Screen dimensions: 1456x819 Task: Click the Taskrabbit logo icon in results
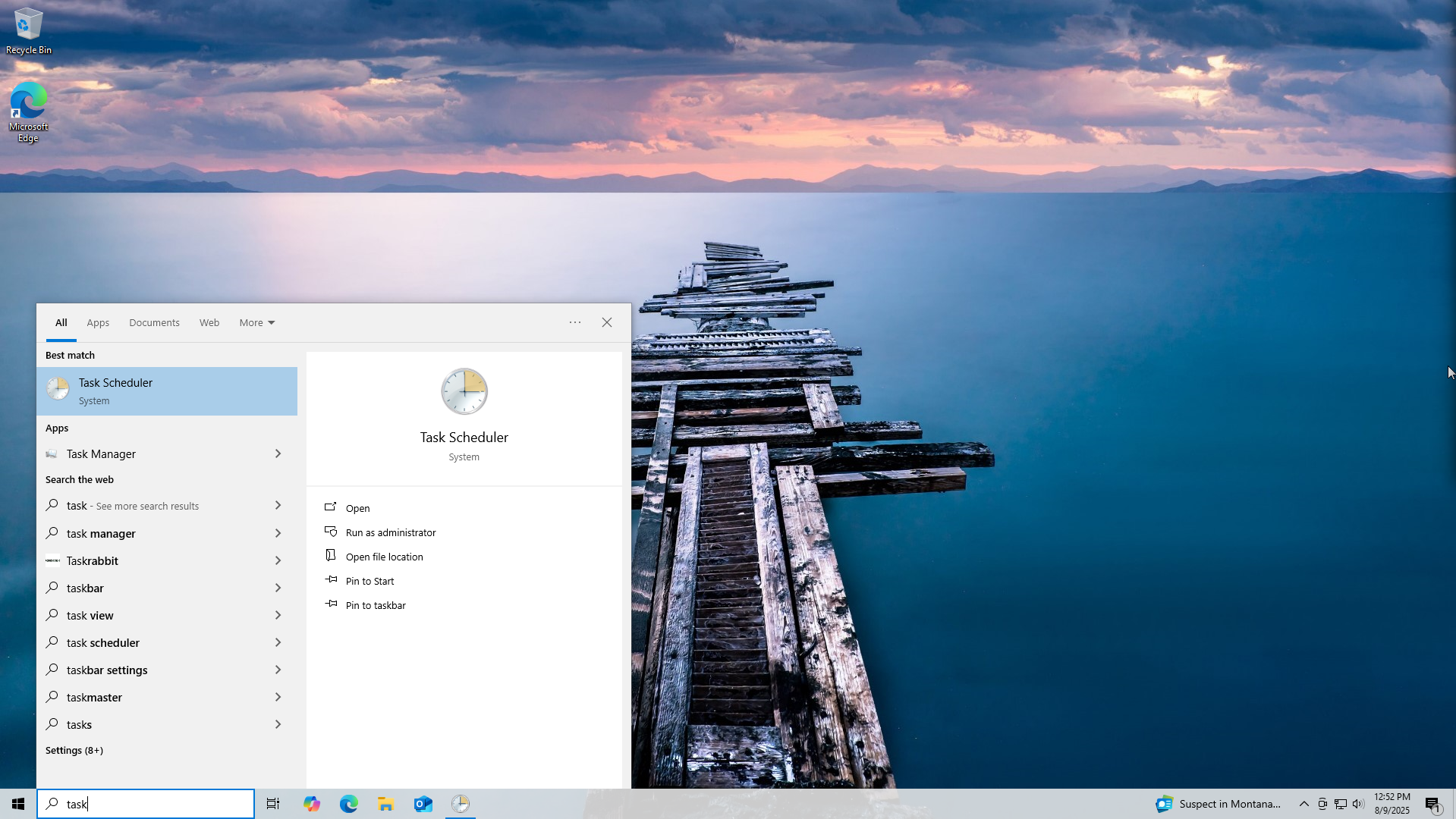coord(52,561)
